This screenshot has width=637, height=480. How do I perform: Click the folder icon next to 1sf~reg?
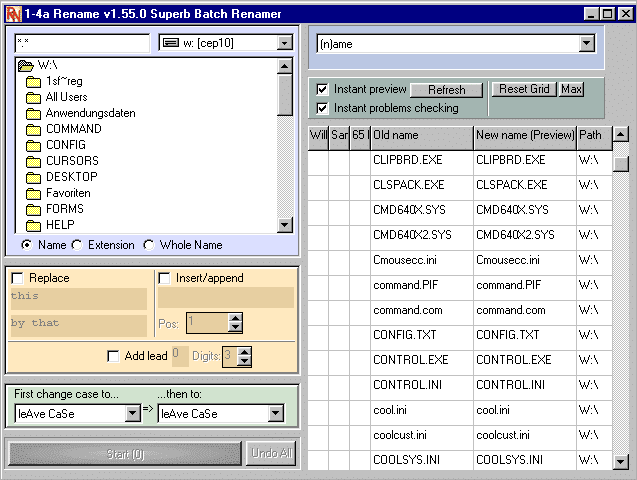[33, 82]
